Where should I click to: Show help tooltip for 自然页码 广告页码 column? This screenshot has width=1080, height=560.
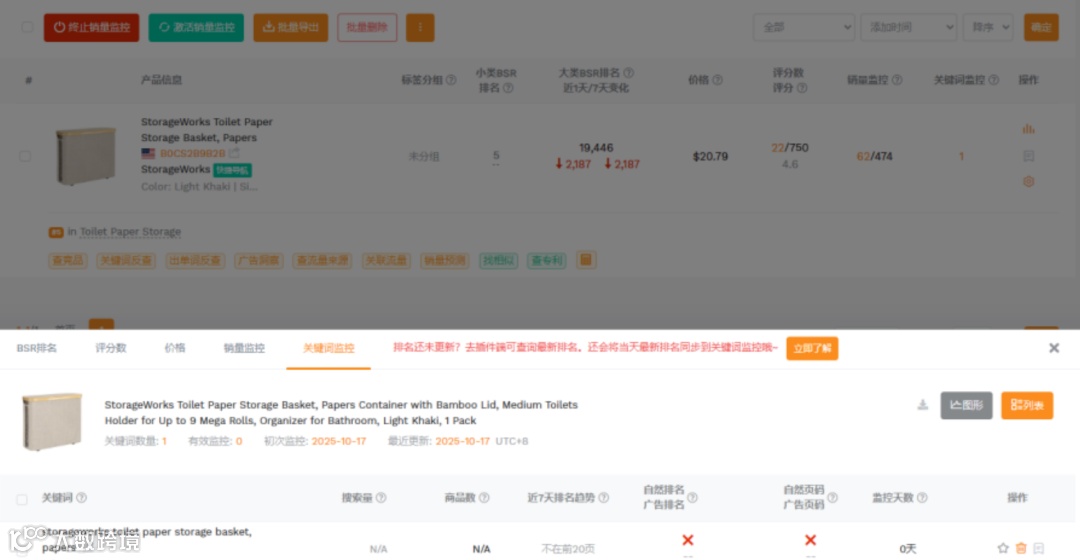click(832, 497)
